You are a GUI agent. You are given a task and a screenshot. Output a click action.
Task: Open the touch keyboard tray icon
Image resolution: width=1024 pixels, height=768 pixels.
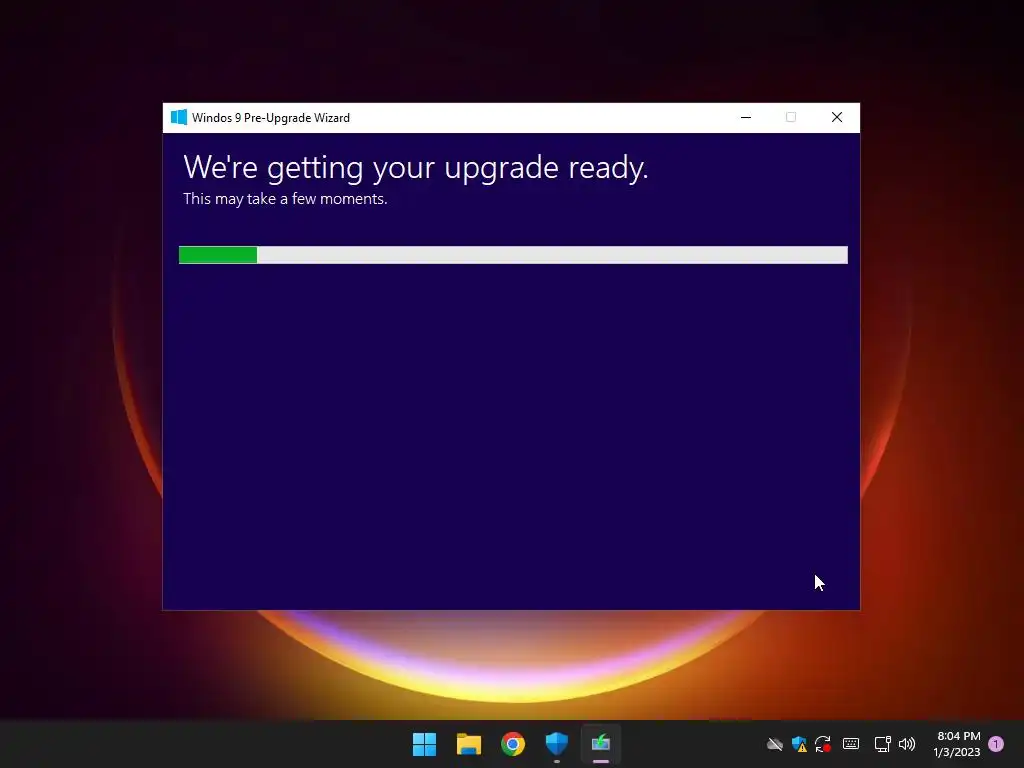pos(851,744)
